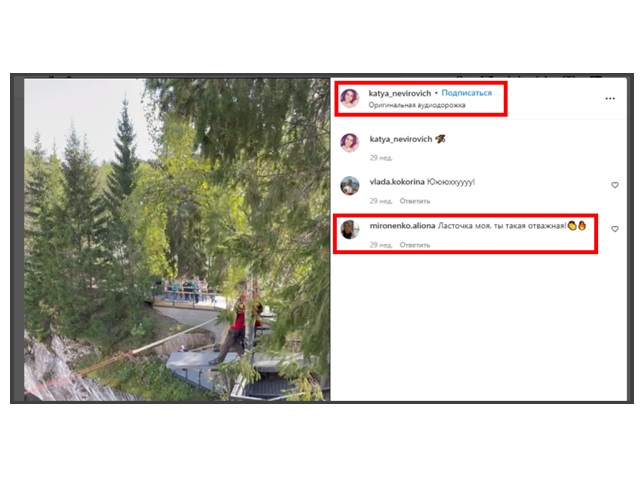Like vlada.kokorina's comment with heart icon
Viewport: 644px width, 499px height.
[x=615, y=185]
